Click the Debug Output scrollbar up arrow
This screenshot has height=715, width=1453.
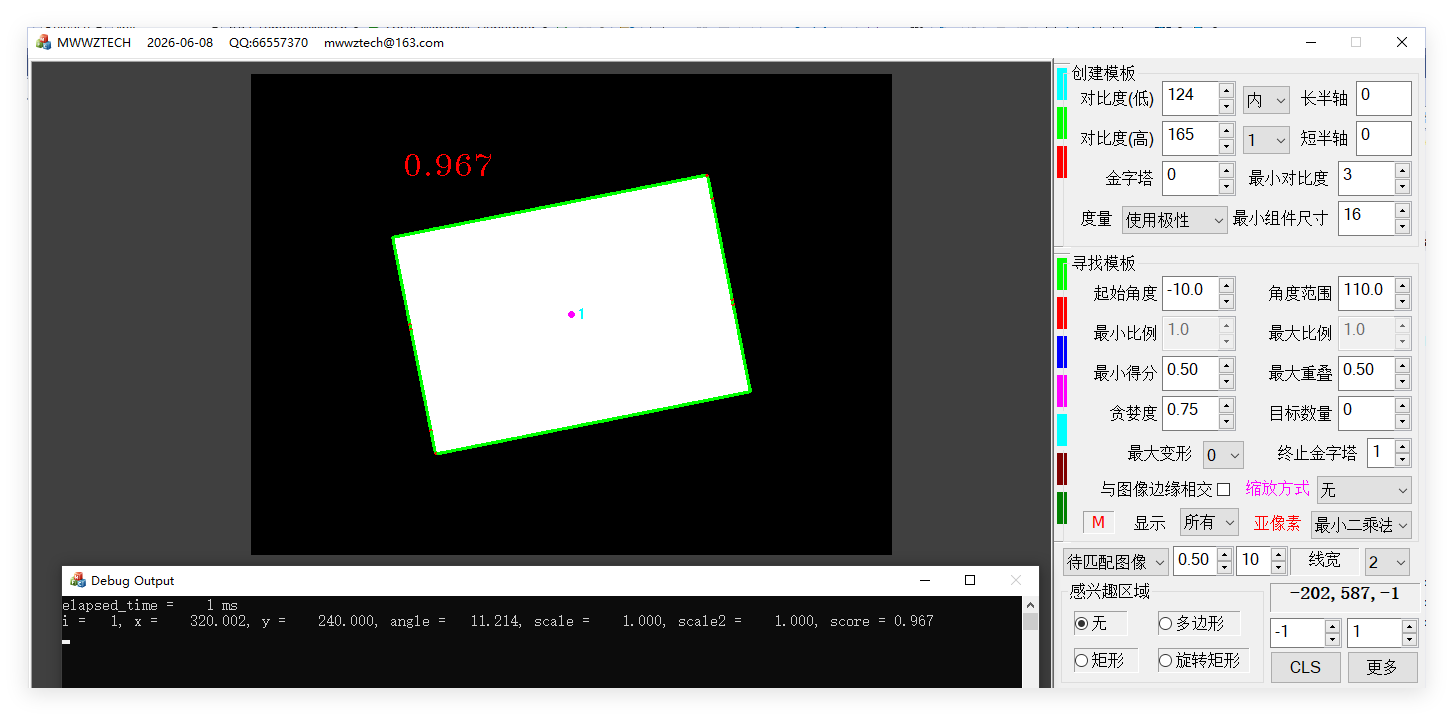(1030, 604)
